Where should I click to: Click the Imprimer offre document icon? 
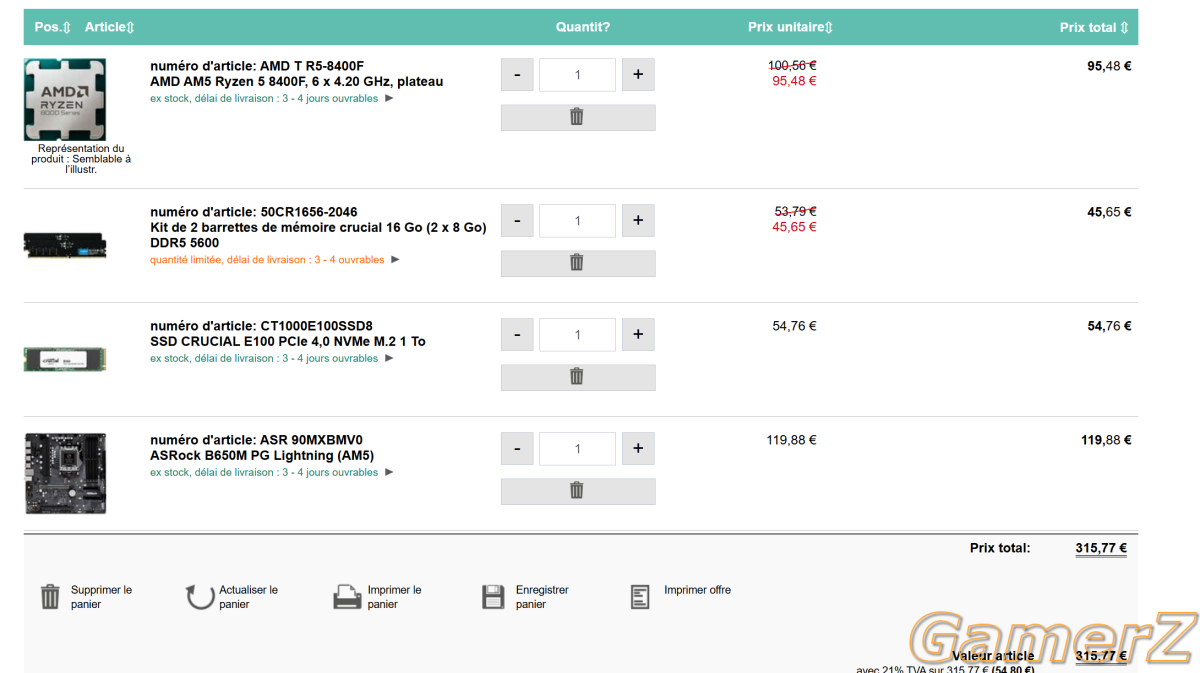640,597
